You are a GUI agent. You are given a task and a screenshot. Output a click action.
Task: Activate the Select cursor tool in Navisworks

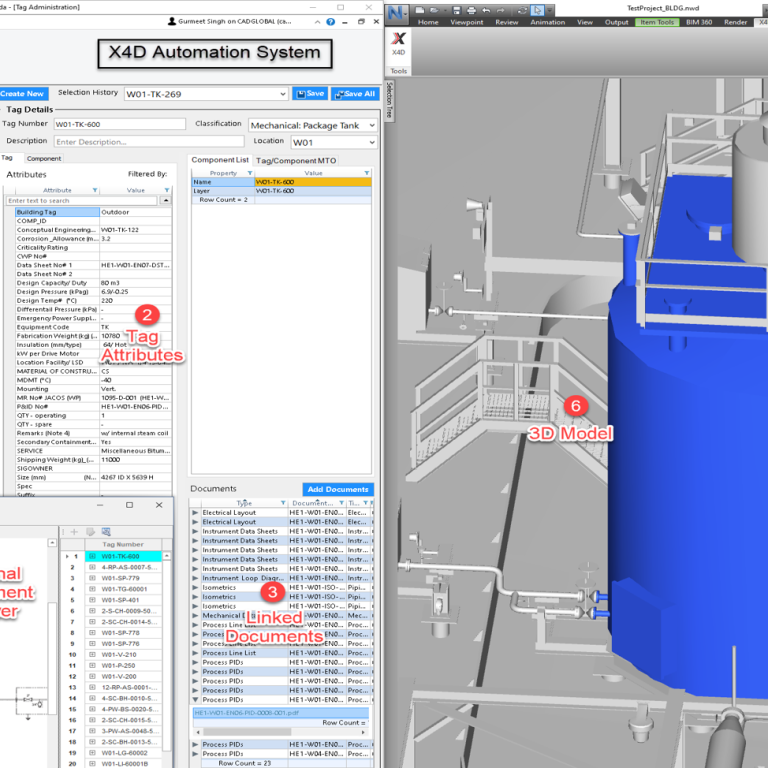pos(537,10)
